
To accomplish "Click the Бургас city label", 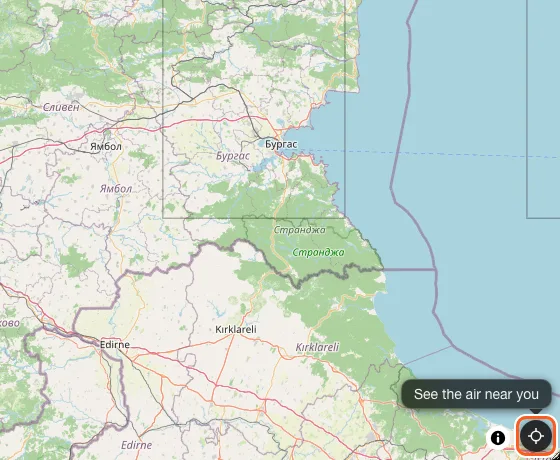I will tap(281, 144).
